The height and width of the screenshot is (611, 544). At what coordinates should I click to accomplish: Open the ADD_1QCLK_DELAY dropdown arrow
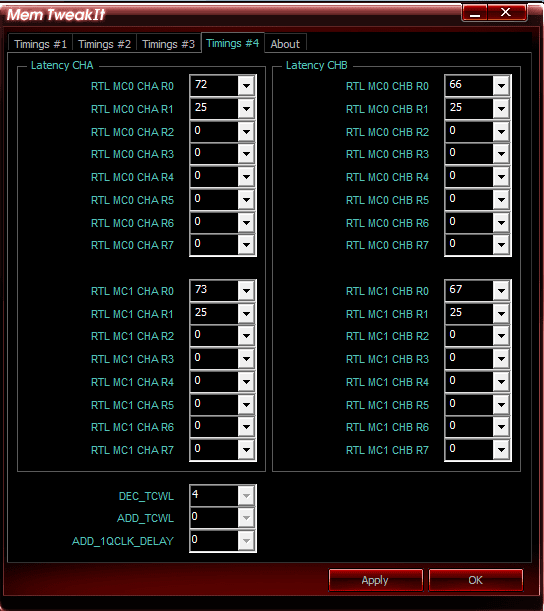246,541
